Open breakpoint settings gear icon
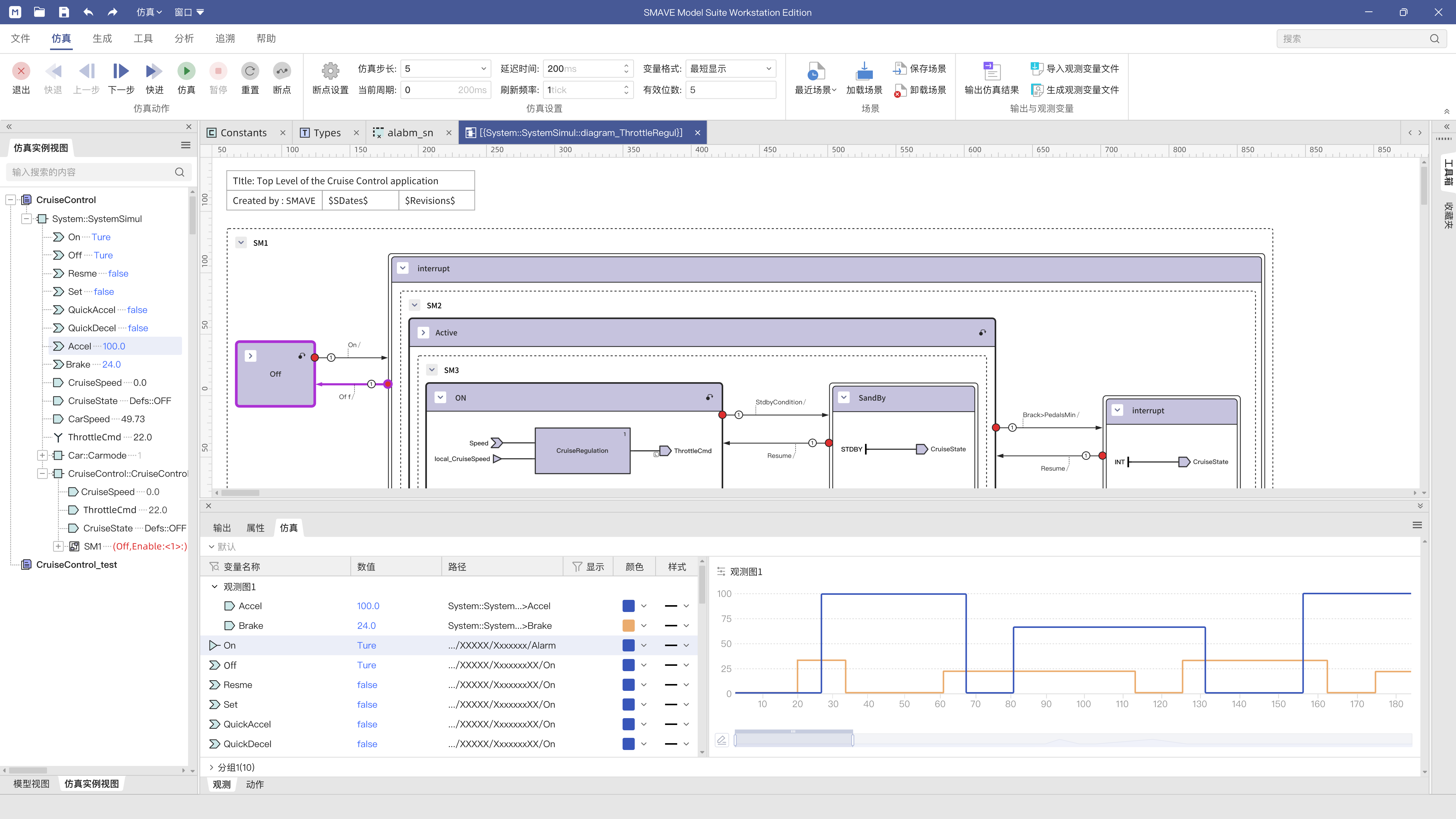Viewport: 1456px width, 819px height. pyautogui.click(x=330, y=71)
